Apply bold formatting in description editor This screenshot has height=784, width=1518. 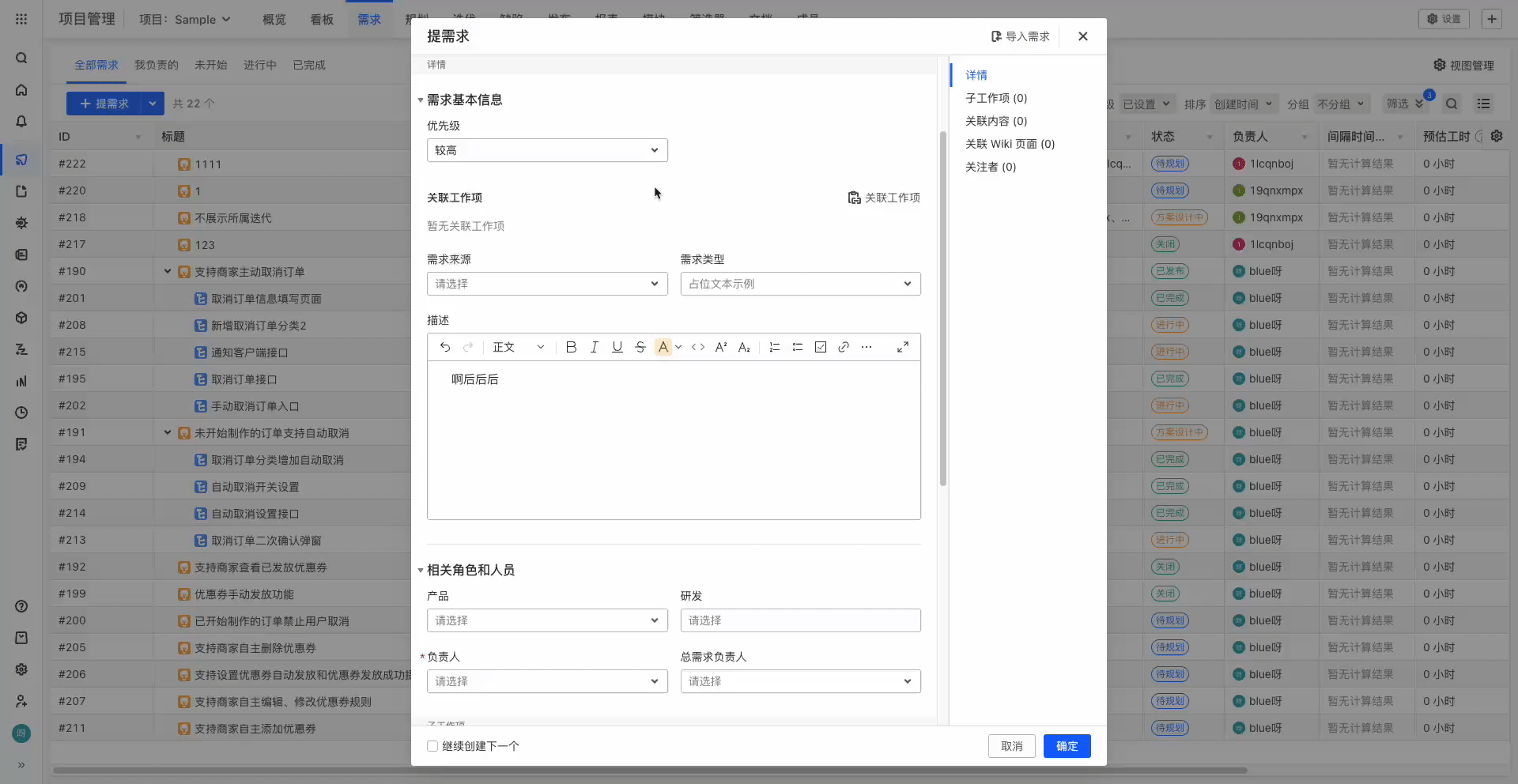[x=571, y=347]
